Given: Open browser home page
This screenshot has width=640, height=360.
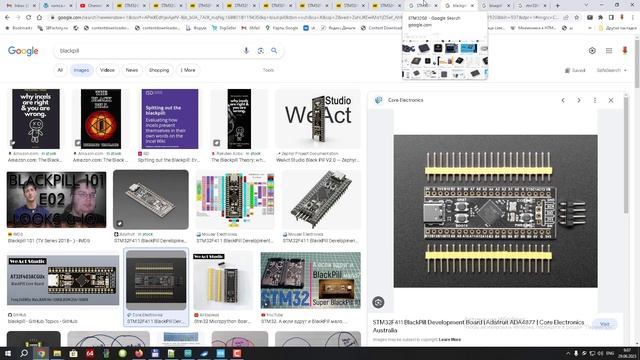Looking at the screenshot, I should [x=39, y=18].
